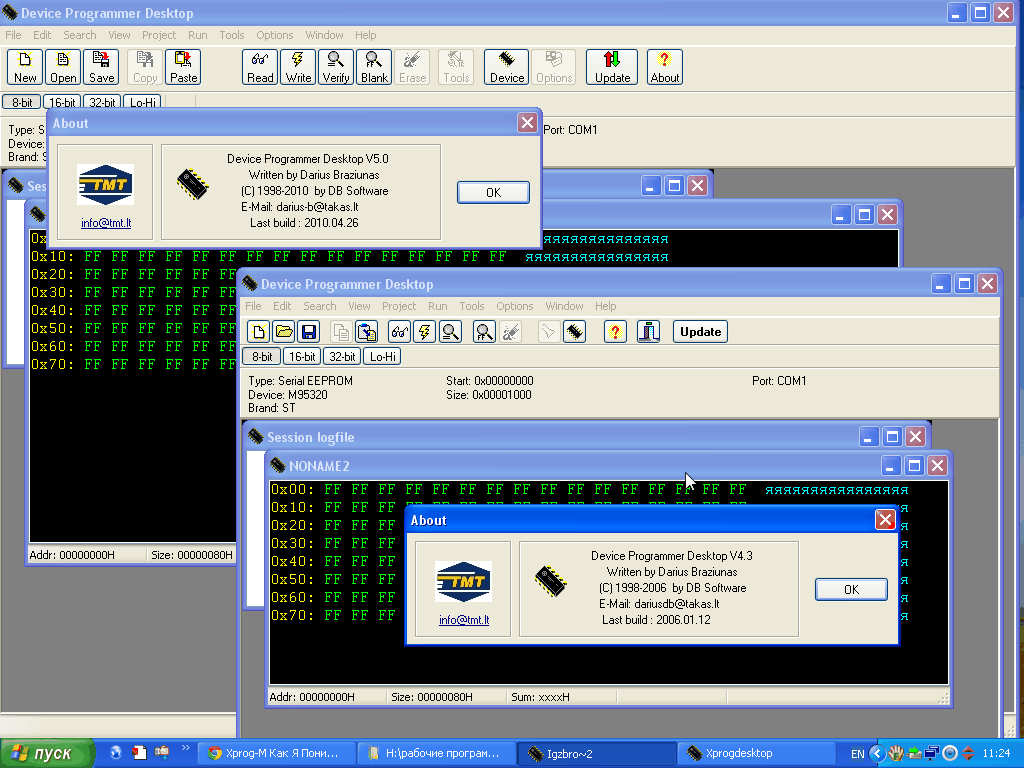Open the info@tmt.lt link in the V4.3 About dialog
This screenshot has height=768, width=1024.
coord(464,620)
